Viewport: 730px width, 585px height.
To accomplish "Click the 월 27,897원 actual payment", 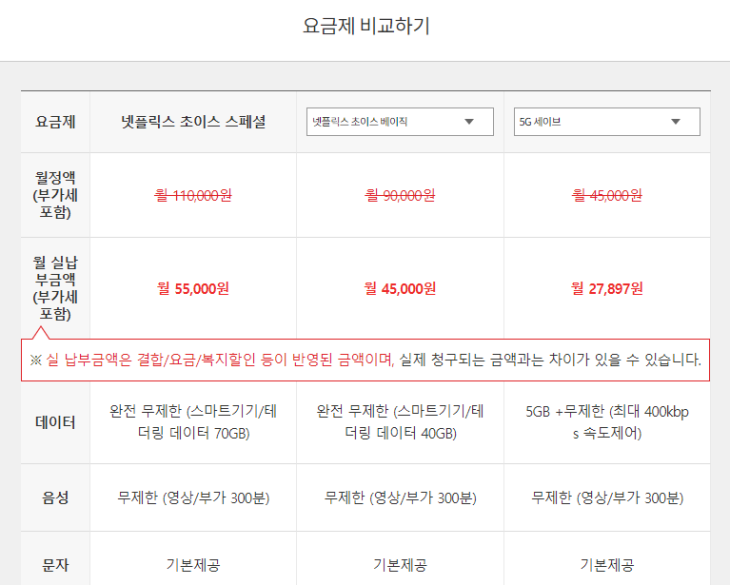I will coord(607,289).
